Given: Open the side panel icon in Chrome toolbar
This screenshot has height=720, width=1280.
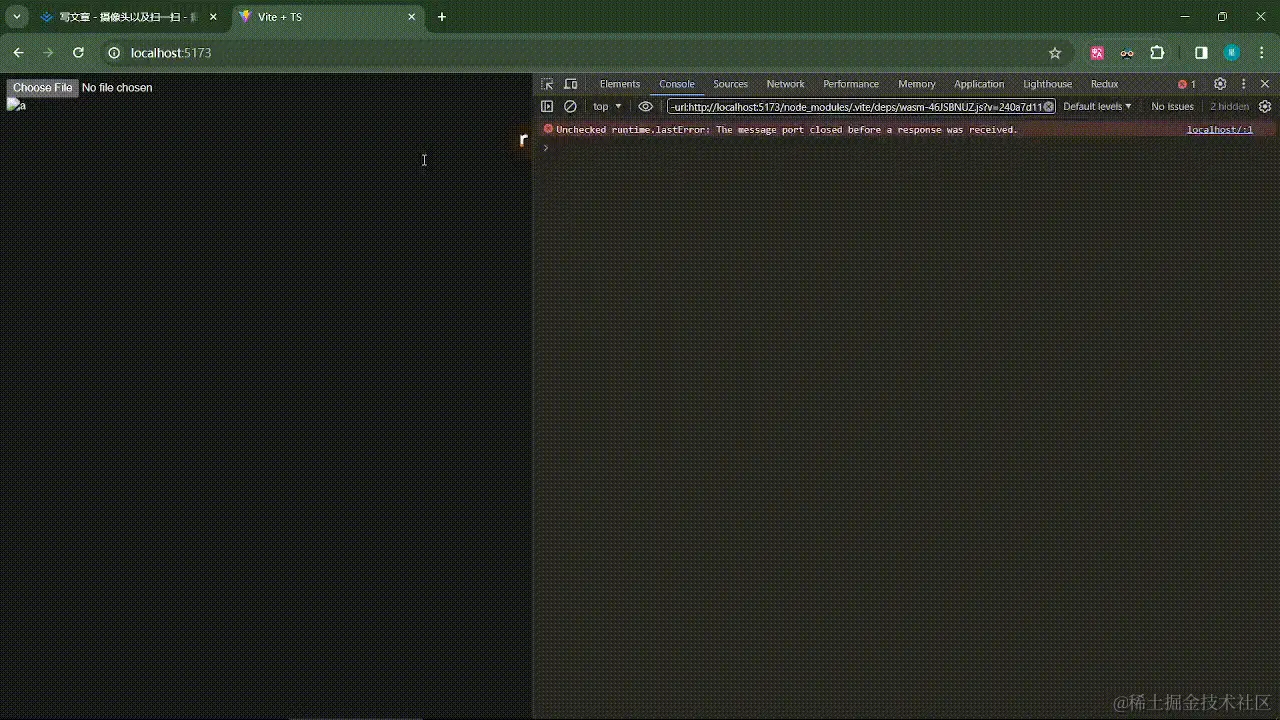Looking at the screenshot, I should [x=1201, y=52].
